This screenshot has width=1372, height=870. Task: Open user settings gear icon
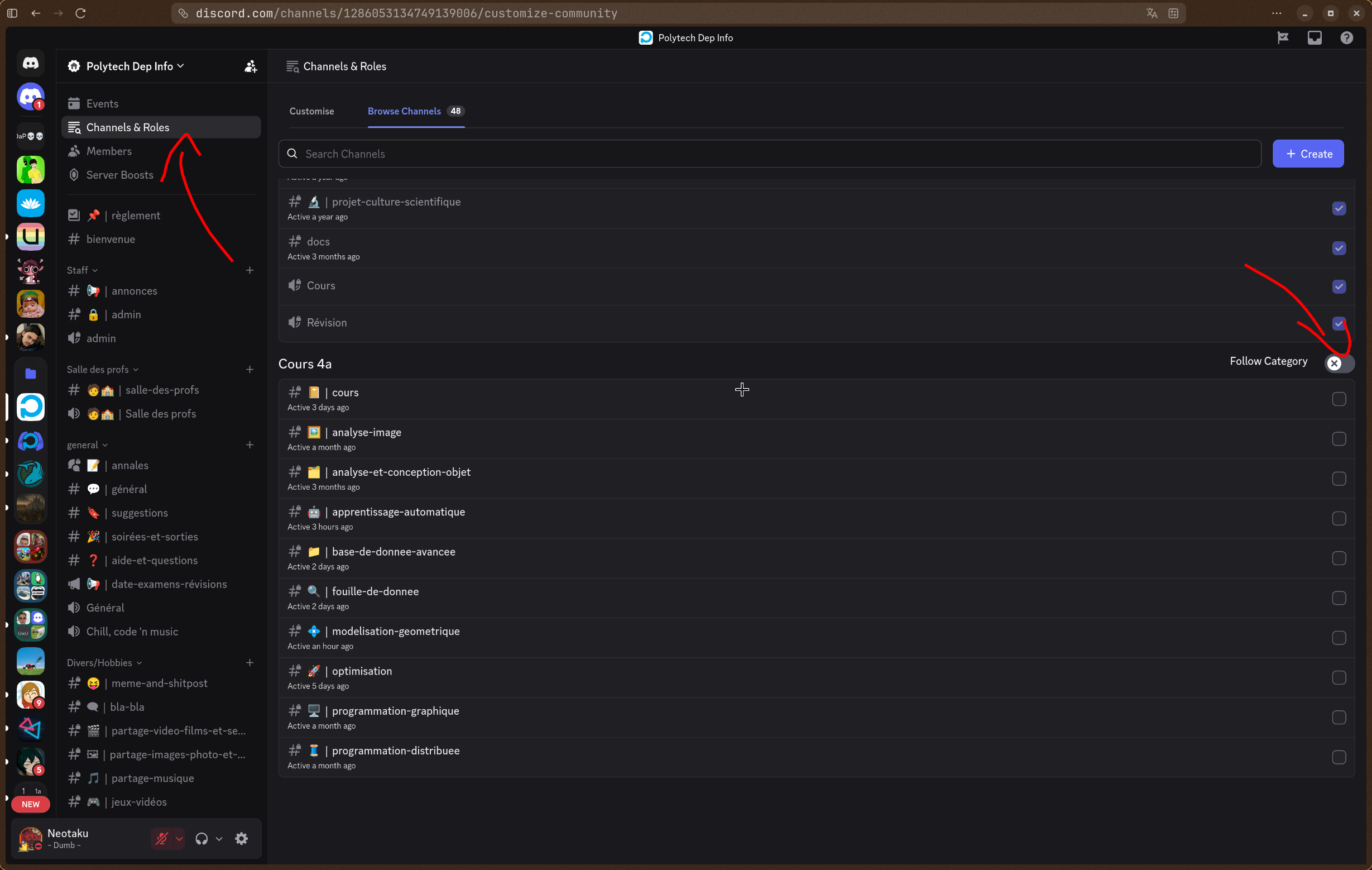click(x=242, y=839)
